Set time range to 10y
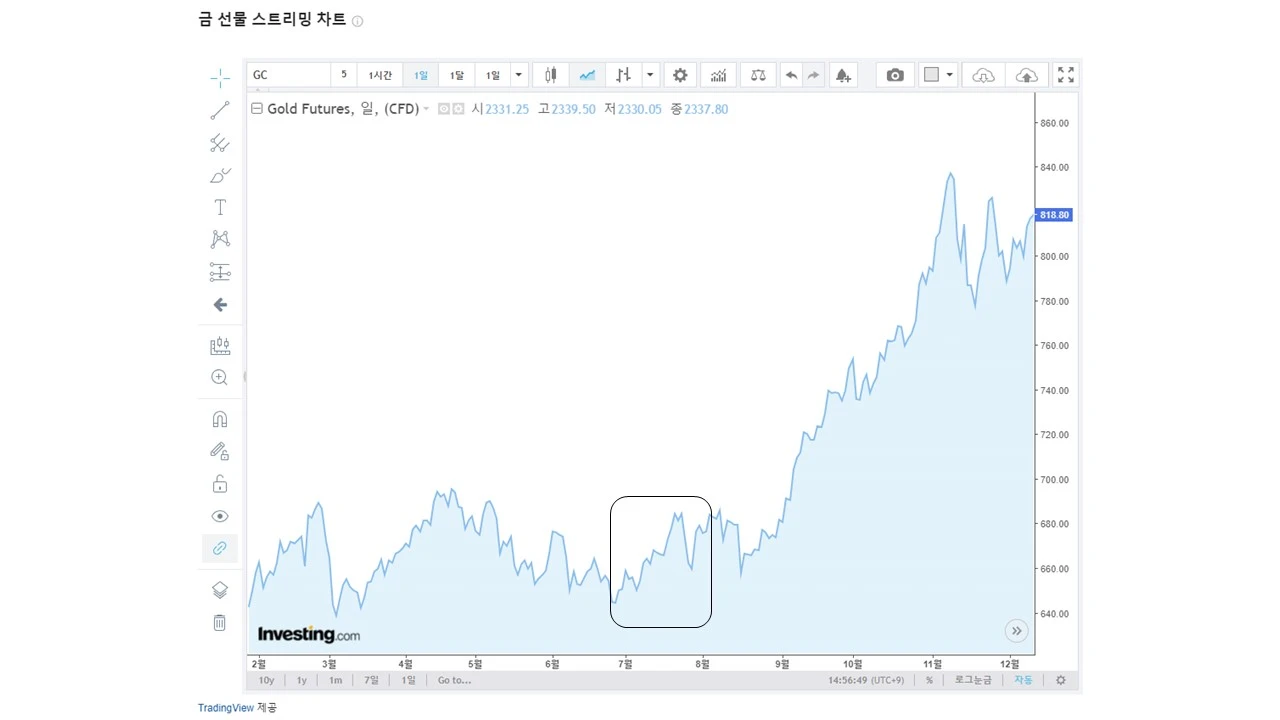1280x720 pixels. point(266,680)
